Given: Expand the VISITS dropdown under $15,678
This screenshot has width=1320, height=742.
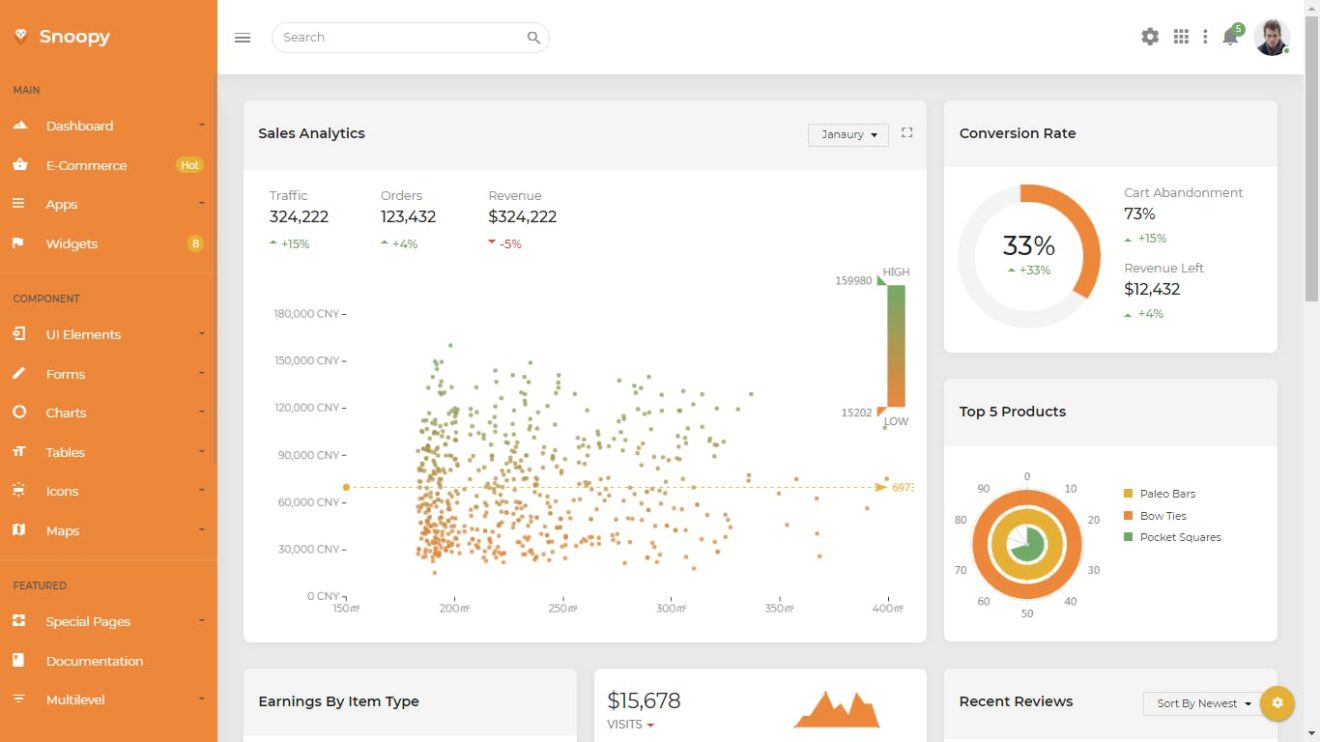Looking at the screenshot, I should pyautogui.click(x=631, y=723).
